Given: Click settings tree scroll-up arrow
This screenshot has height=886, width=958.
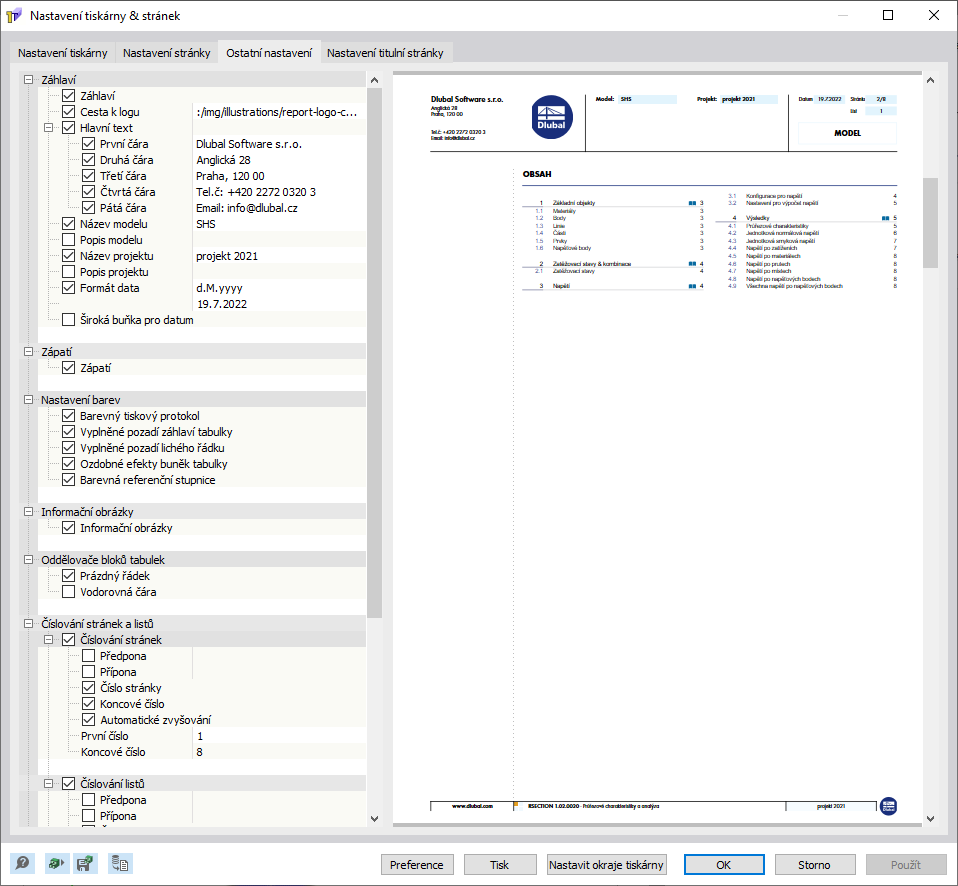Looking at the screenshot, I should click(x=375, y=80).
